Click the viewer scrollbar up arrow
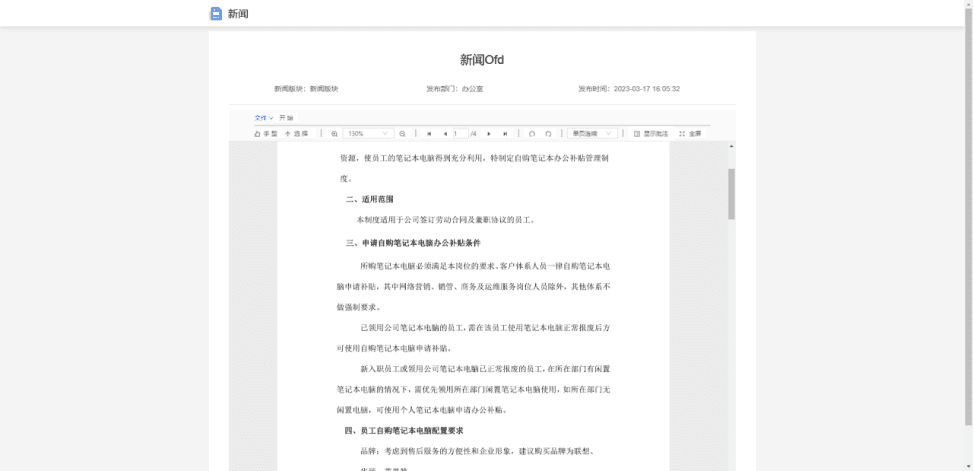Image resolution: width=974 pixels, height=471 pixels. point(731,147)
